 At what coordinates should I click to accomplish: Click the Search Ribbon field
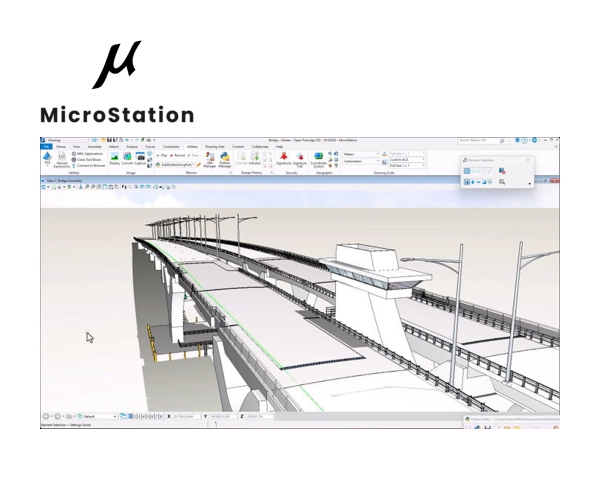[482, 141]
